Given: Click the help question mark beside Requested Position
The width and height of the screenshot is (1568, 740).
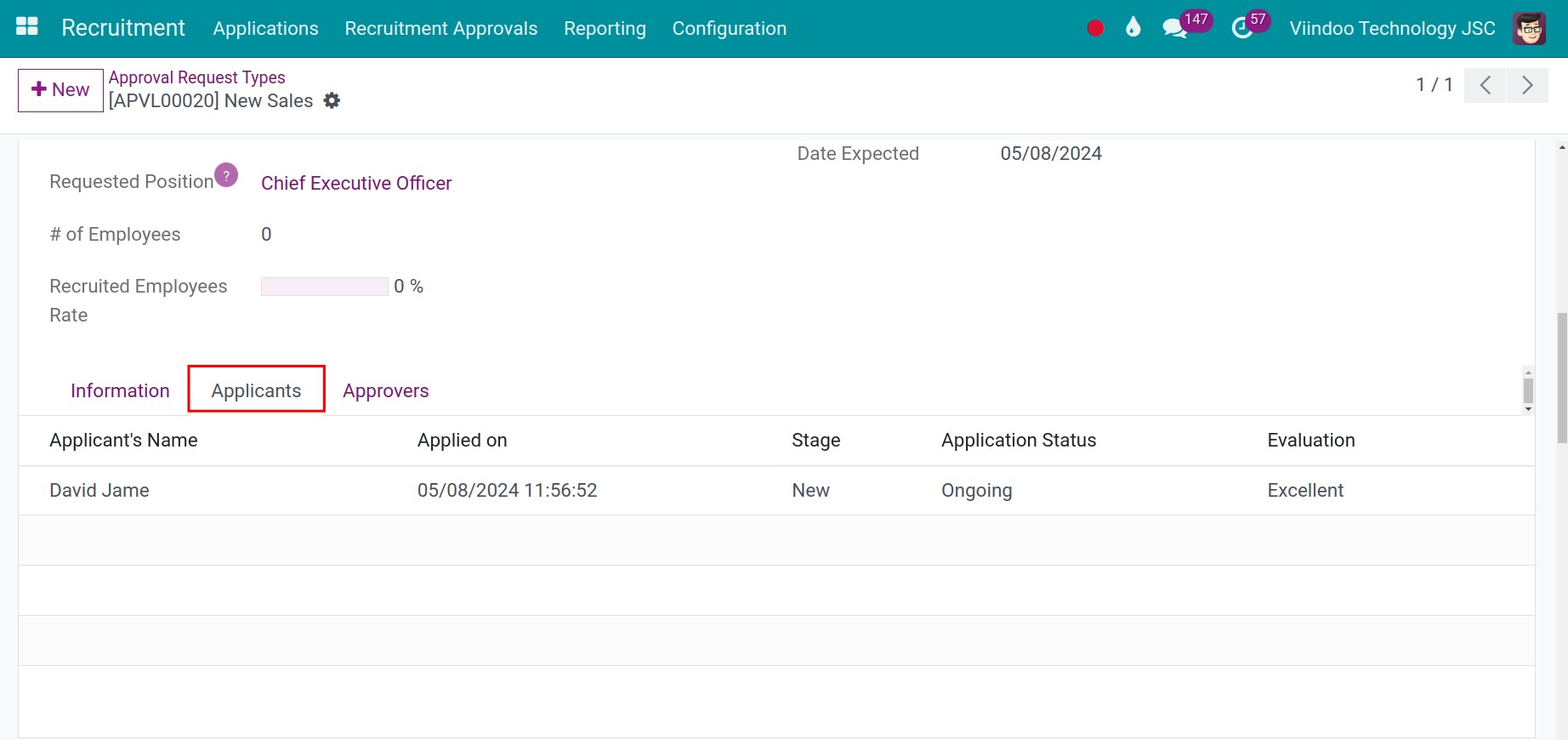Looking at the screenshot, I should pos(226,175).
